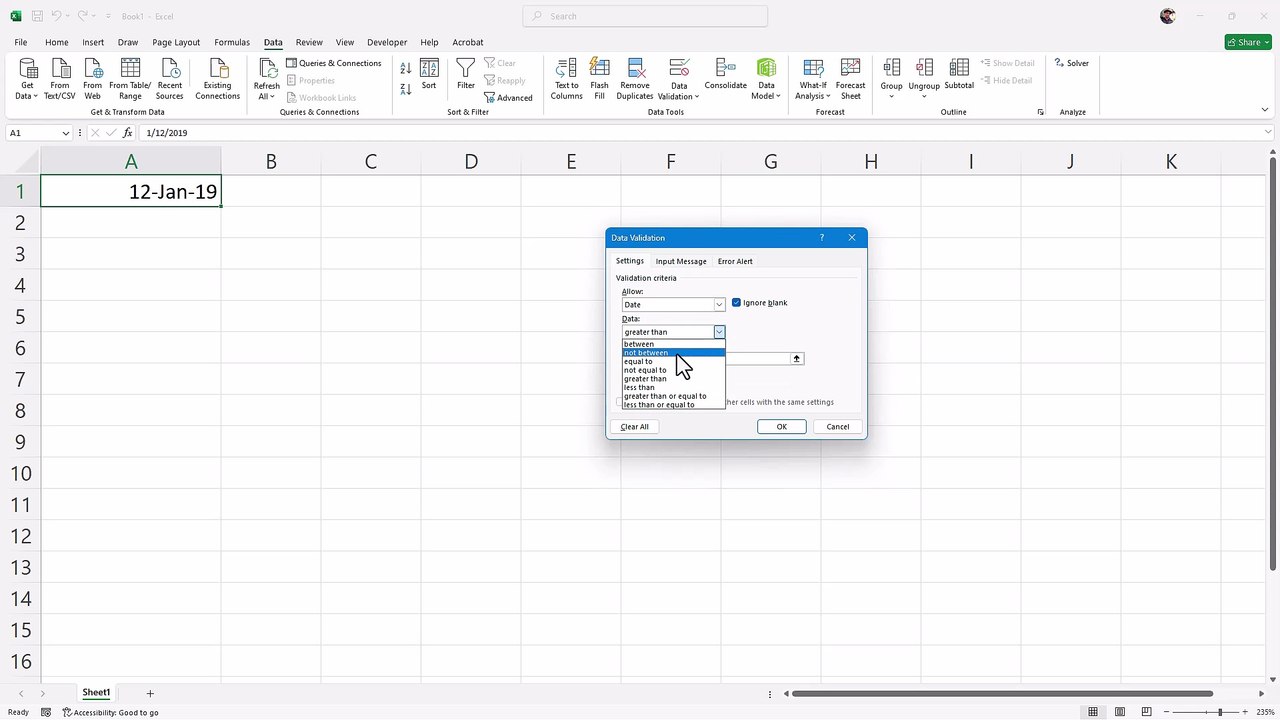1280x720 pixels.
Task: Adjust the zoom slider handle
Action: point(1220,712)
